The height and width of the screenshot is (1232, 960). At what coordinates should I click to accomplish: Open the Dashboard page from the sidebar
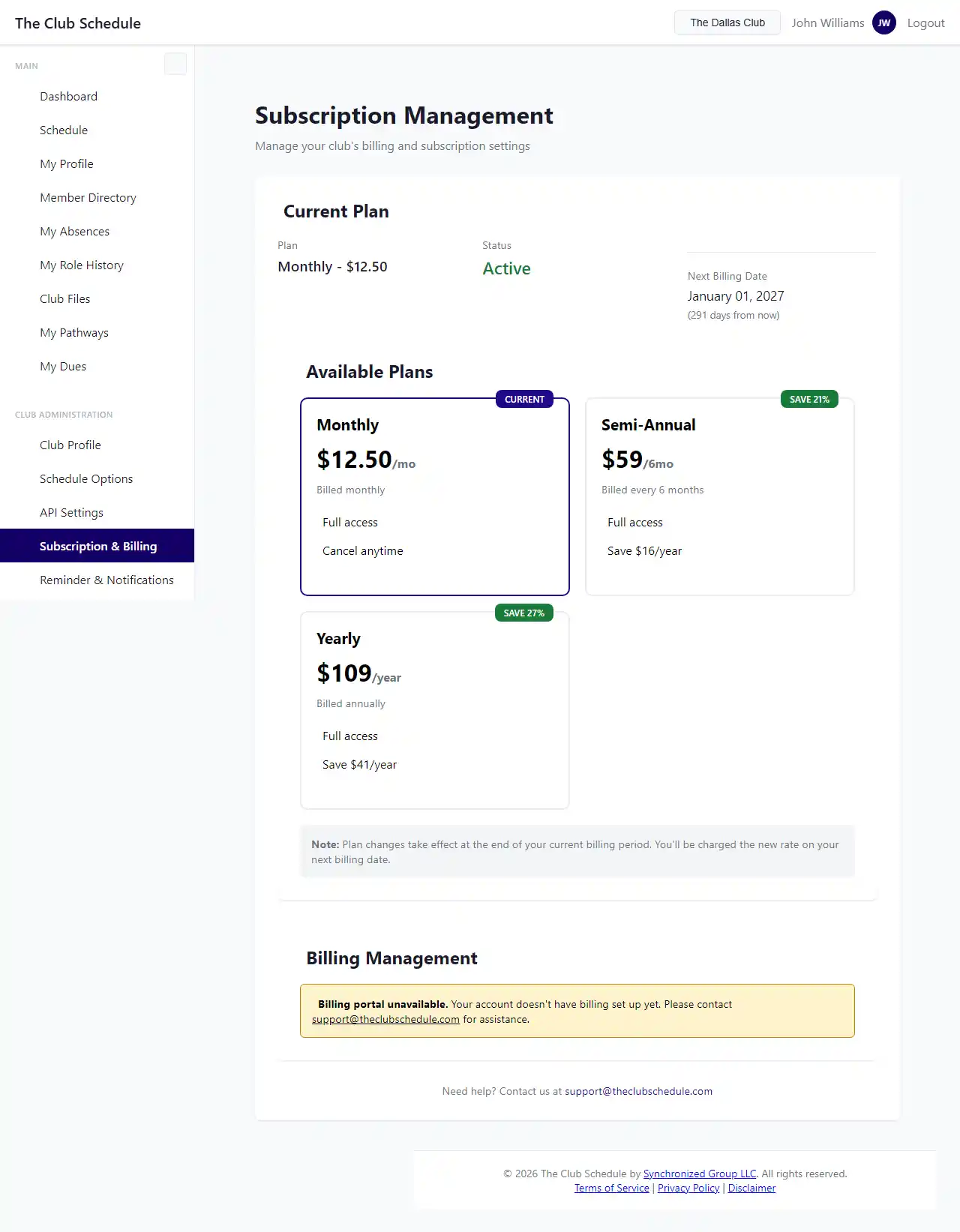tap(68, 96)
